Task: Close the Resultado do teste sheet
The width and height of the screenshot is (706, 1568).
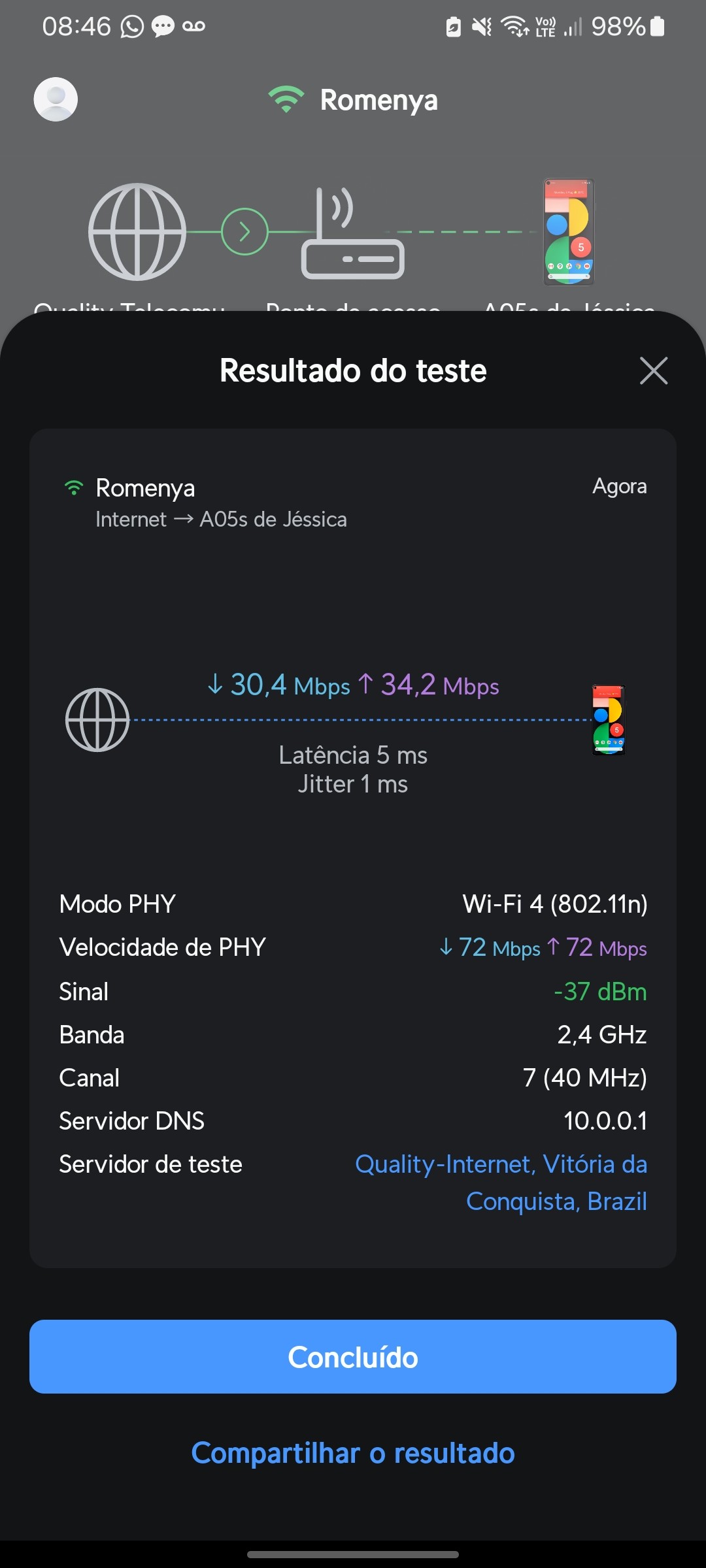Action: pos(653,371)
